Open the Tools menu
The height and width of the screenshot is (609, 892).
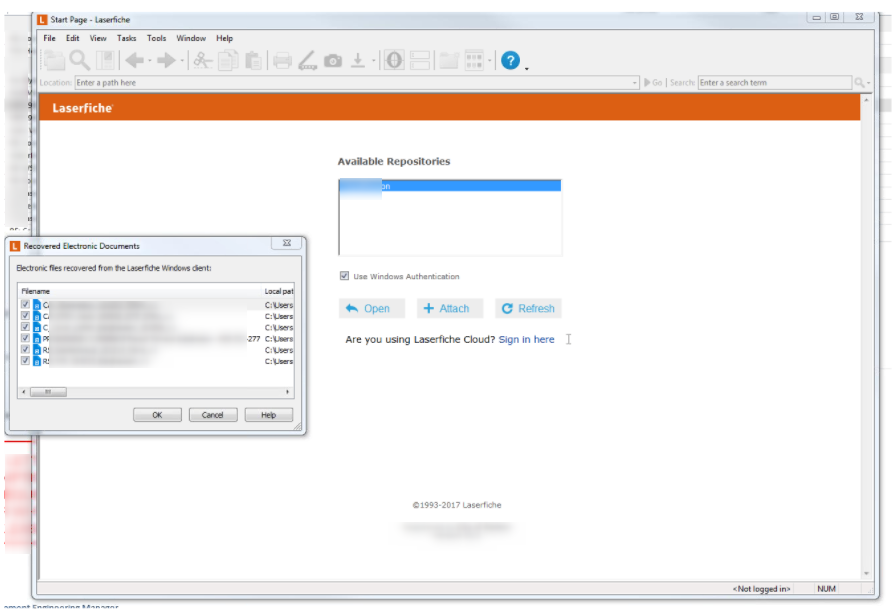(x=156, y=38)
